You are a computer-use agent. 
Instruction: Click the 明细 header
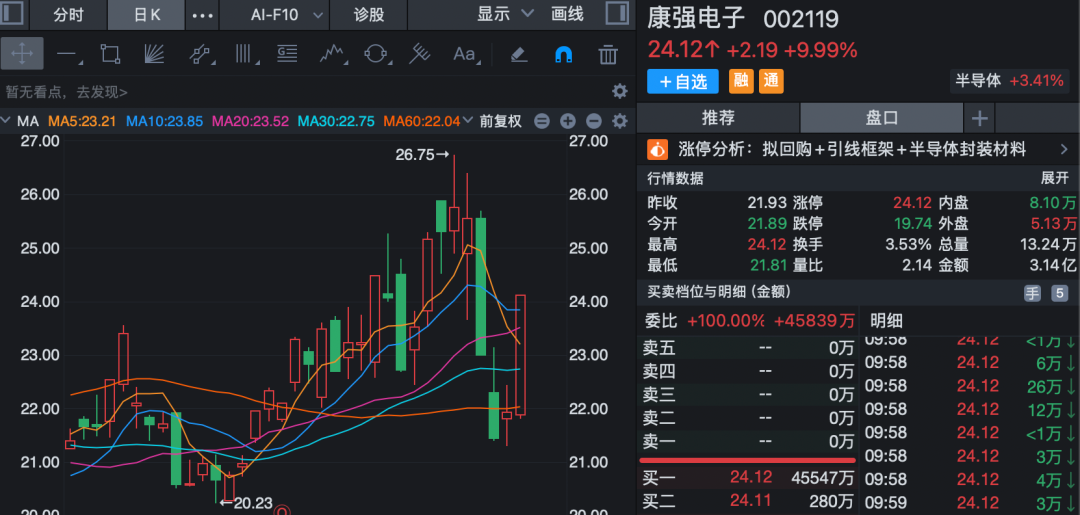pos(886,320)
